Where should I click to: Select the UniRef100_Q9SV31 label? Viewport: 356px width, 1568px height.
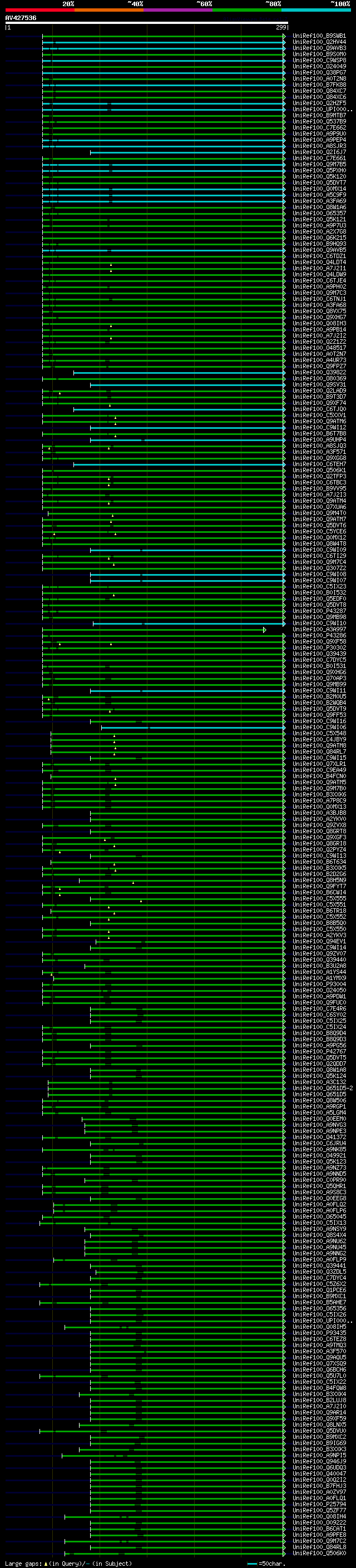tap(319, 385)
